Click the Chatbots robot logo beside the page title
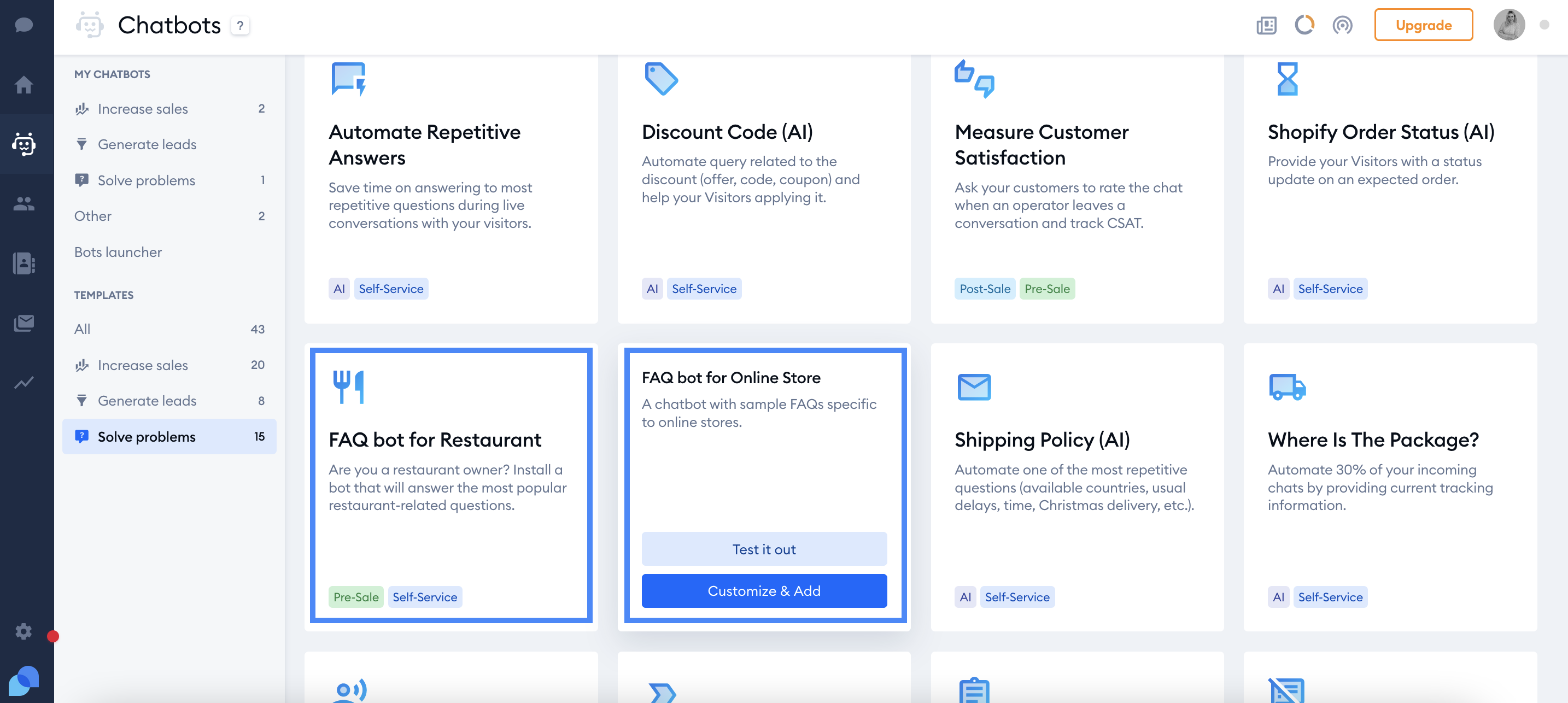Screen dimensions: 1568x703 point(90,25)
